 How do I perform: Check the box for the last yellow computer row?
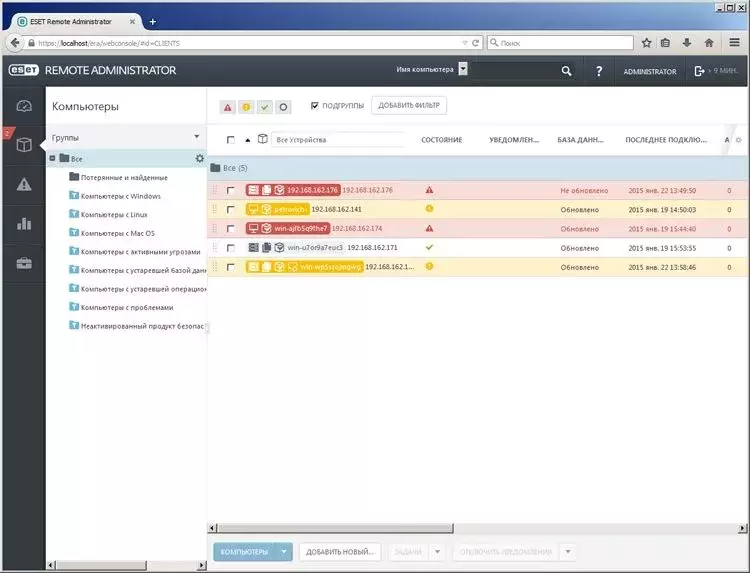point(231,267)
